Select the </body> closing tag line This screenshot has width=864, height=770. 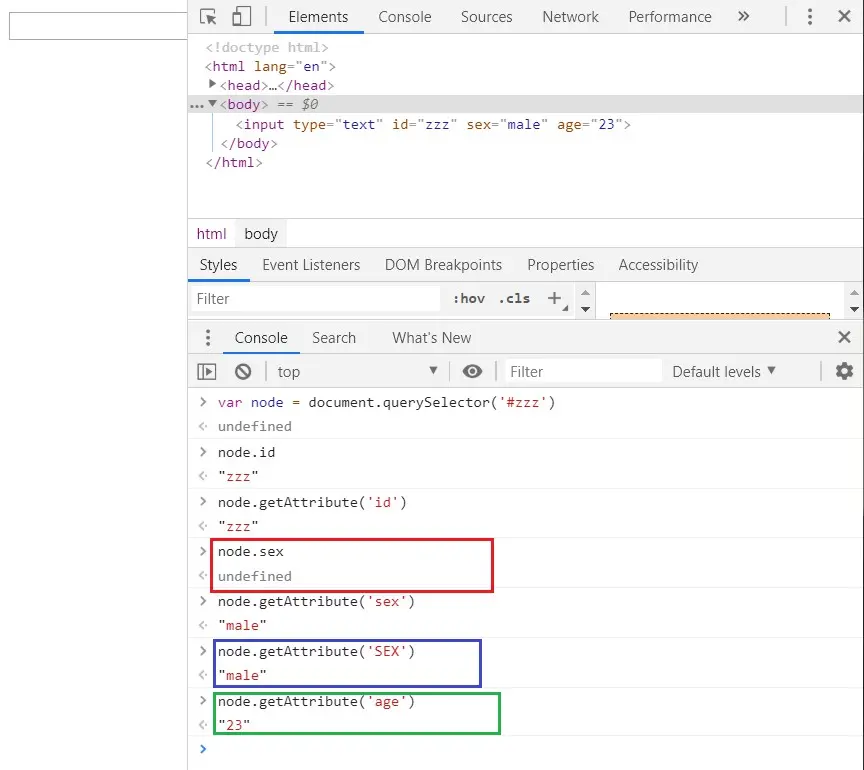(249, 144)
